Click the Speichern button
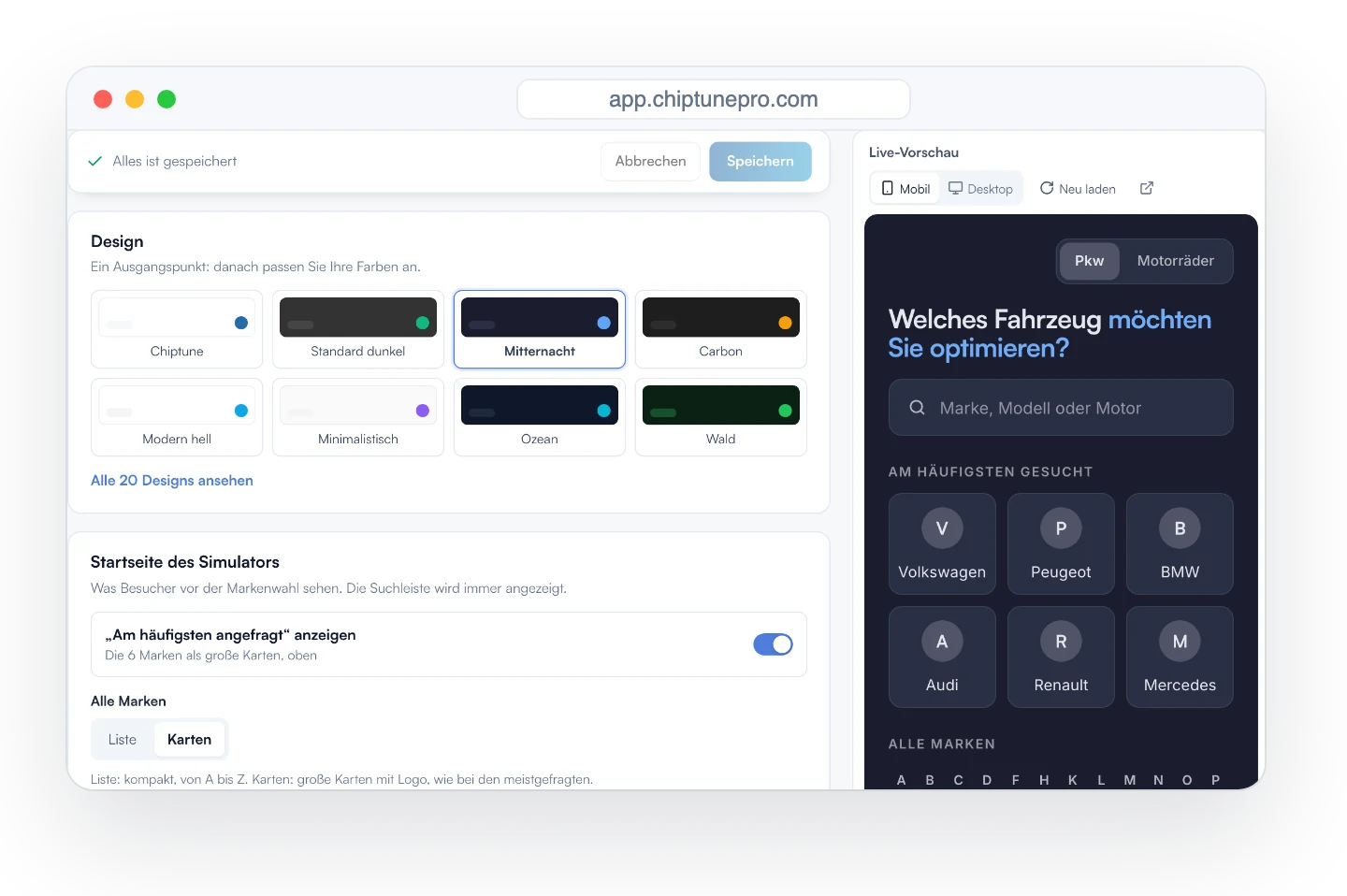1347x896 pixels. click(x=760, y=161)
